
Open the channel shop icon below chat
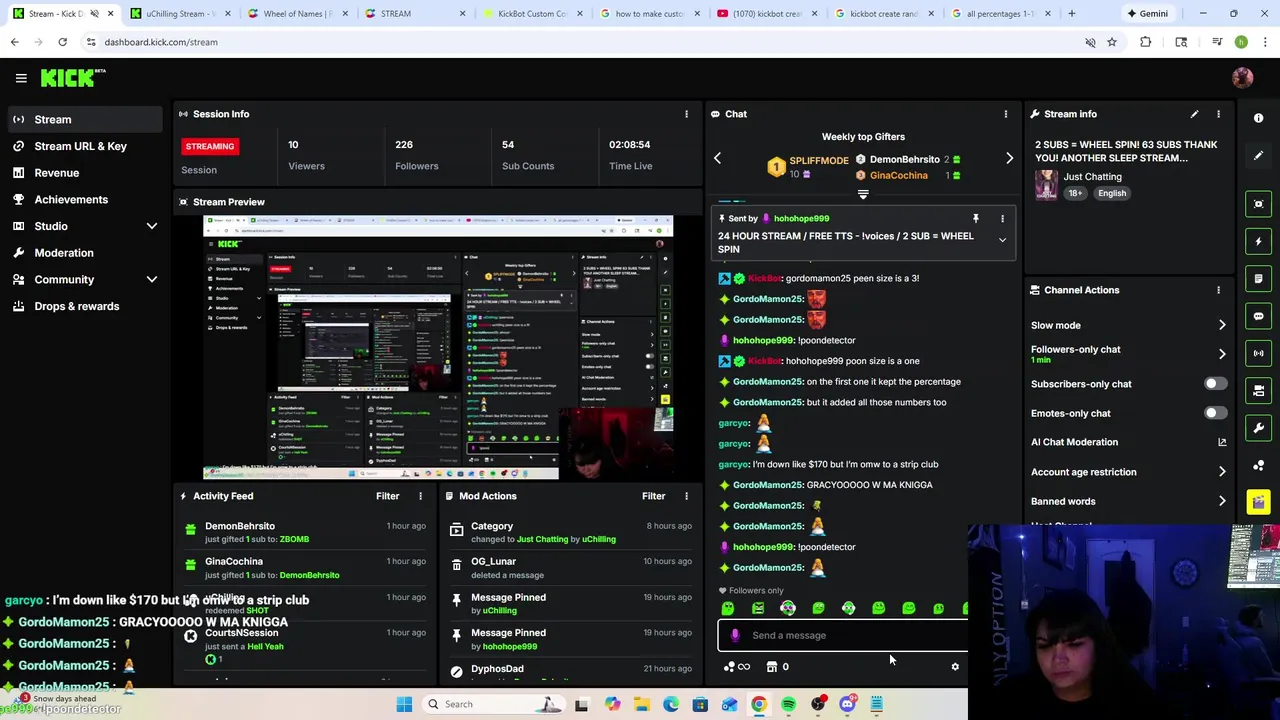click(771, 667)
